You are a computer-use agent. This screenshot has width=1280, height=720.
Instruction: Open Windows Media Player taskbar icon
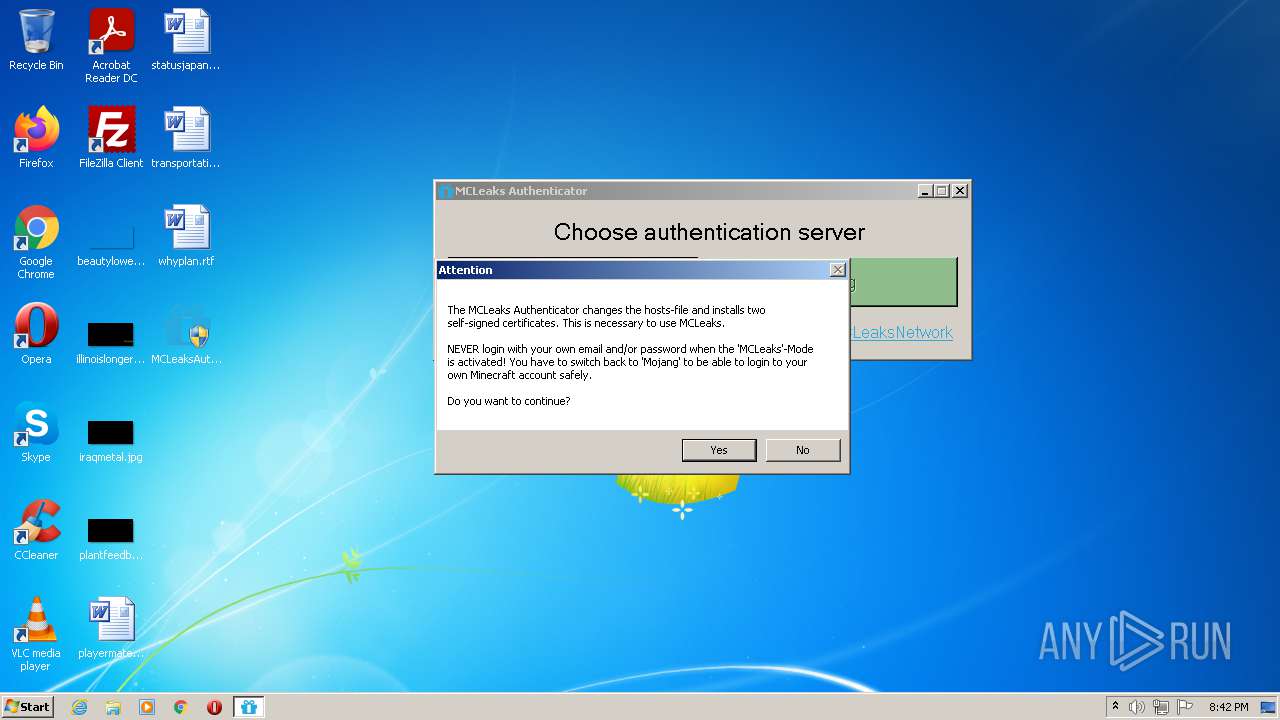coord(147,707)
